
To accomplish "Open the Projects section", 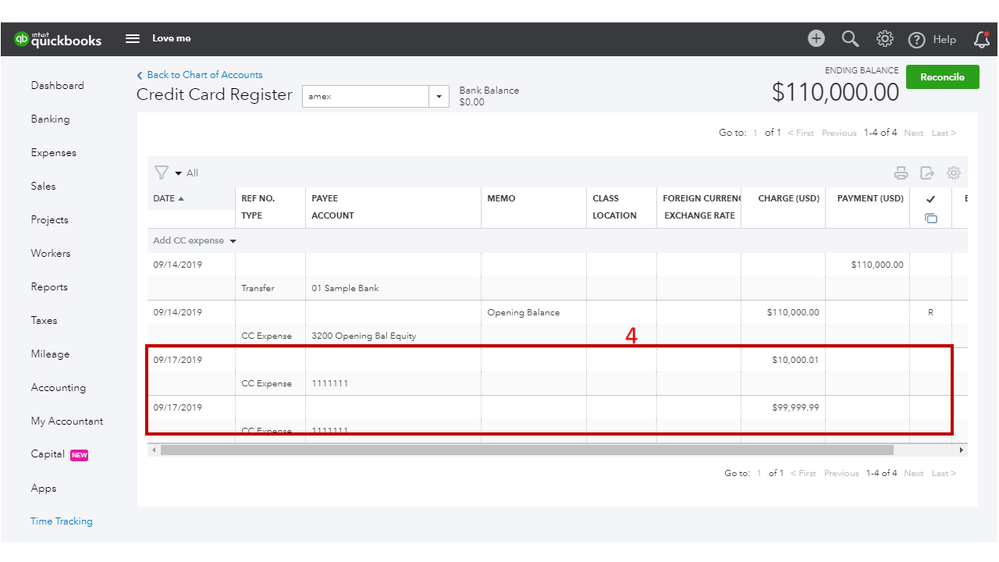I will tap(50, 220).
